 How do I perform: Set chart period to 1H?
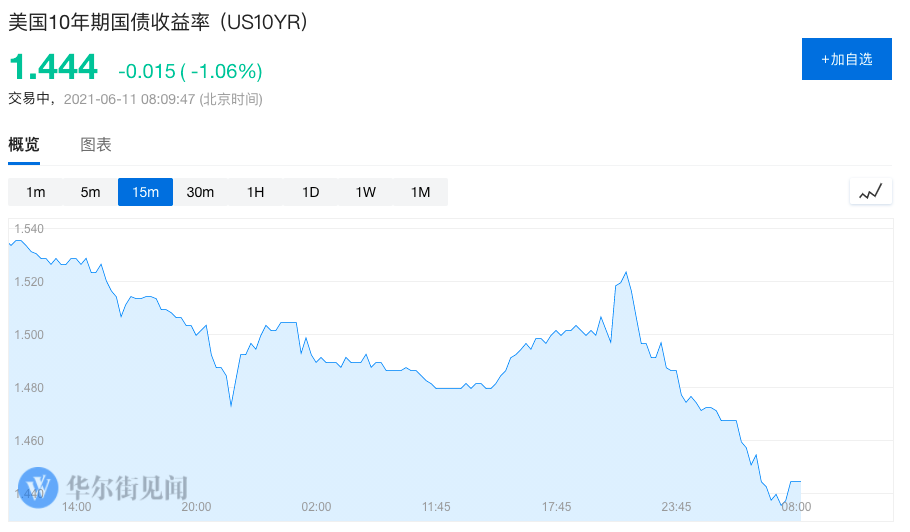point(255,192)
